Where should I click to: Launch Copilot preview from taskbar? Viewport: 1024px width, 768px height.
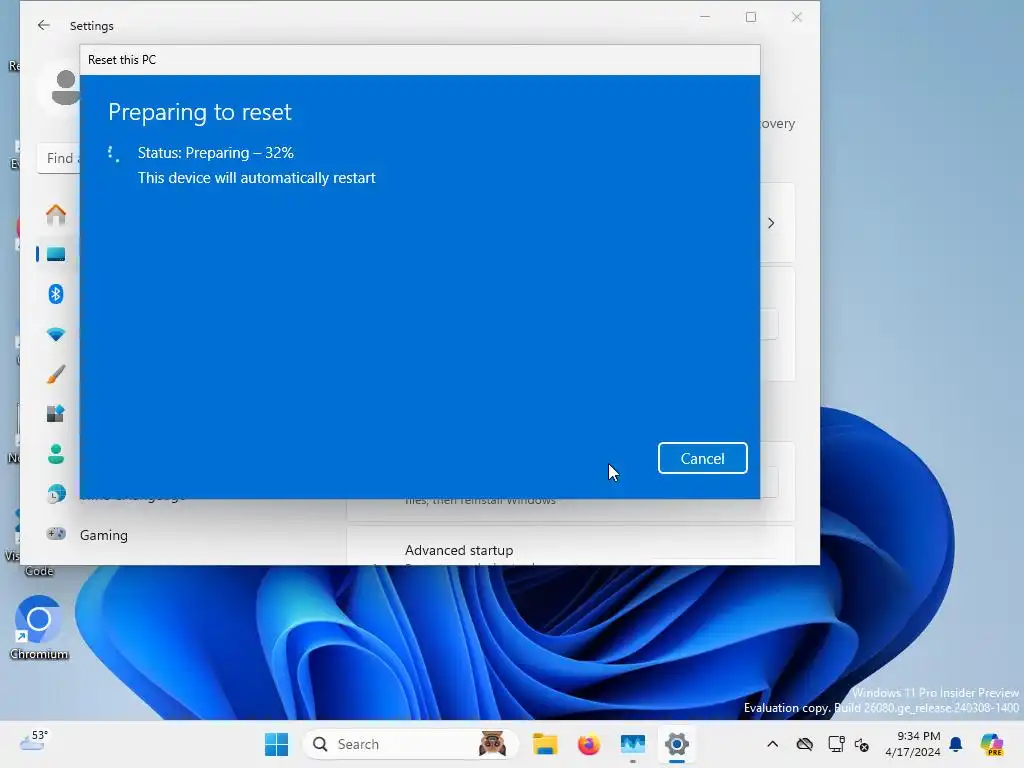click(992, 744)
